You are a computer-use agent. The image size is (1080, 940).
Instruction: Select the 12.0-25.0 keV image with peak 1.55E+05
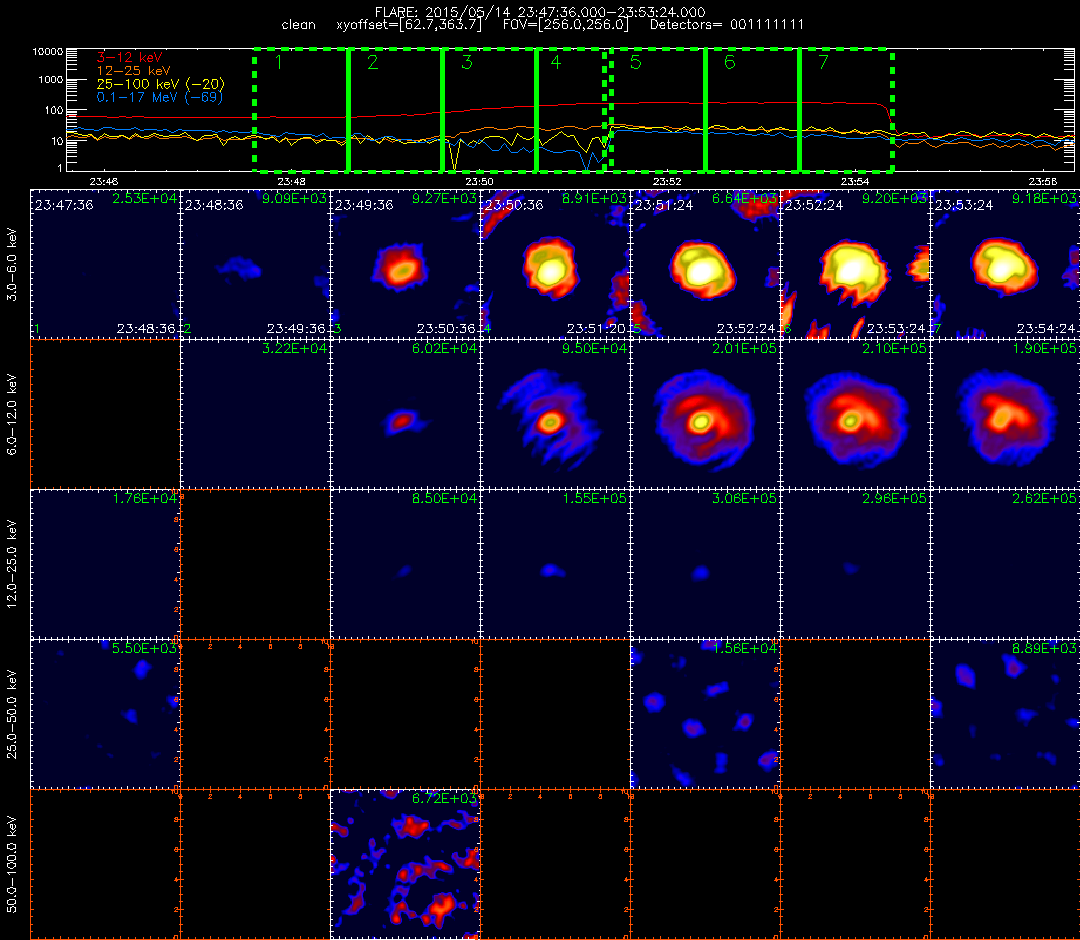[556, 564]
